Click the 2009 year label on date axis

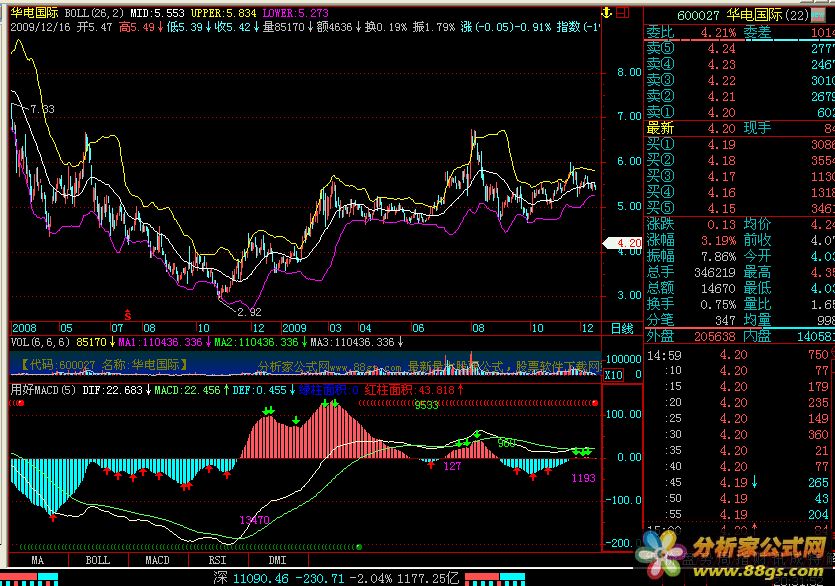click(x=294, y=328)
